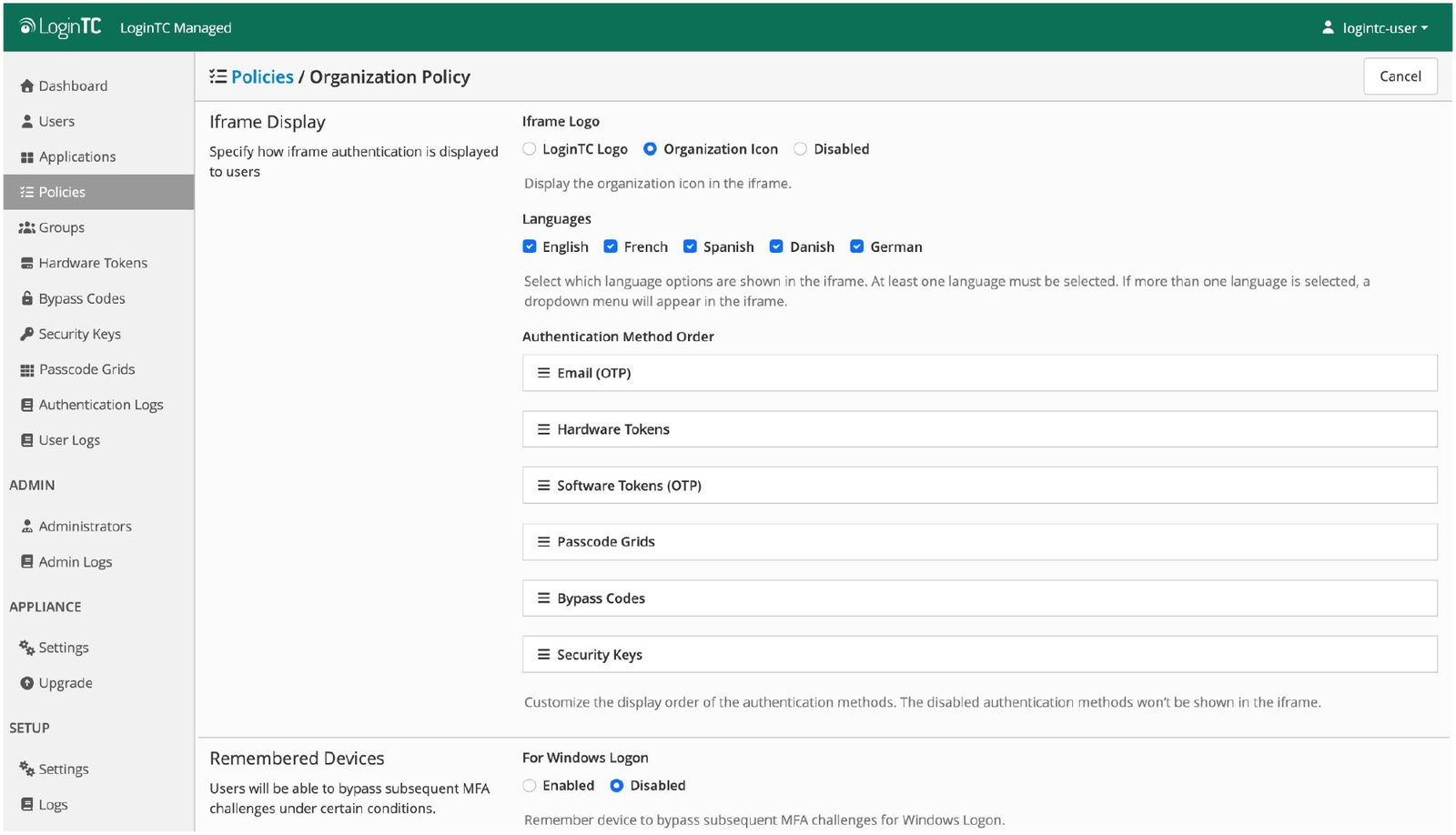
Task: Click the Bypass Codes drag handle icon
Action: [x=543, y=598]
